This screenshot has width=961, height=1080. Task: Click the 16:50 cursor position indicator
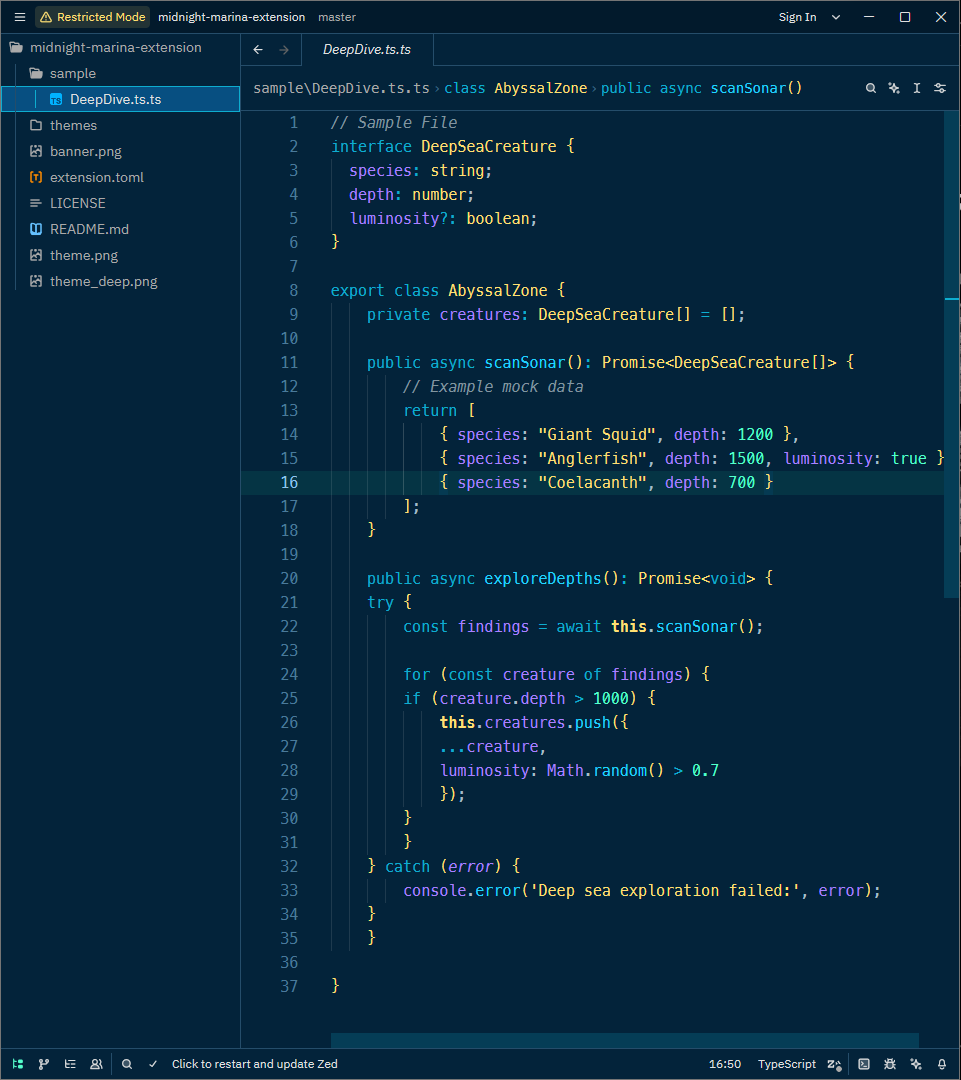pyautogui.click(x=725, y=1064)
